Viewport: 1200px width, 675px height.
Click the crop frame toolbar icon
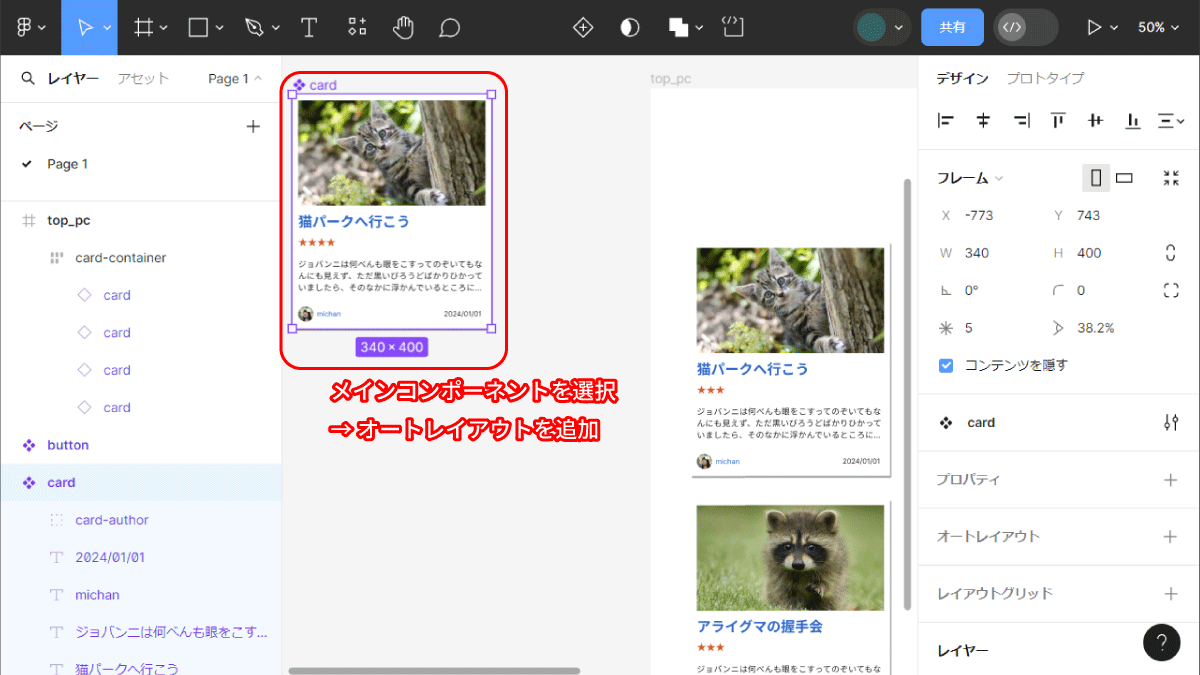coord(733,27)
